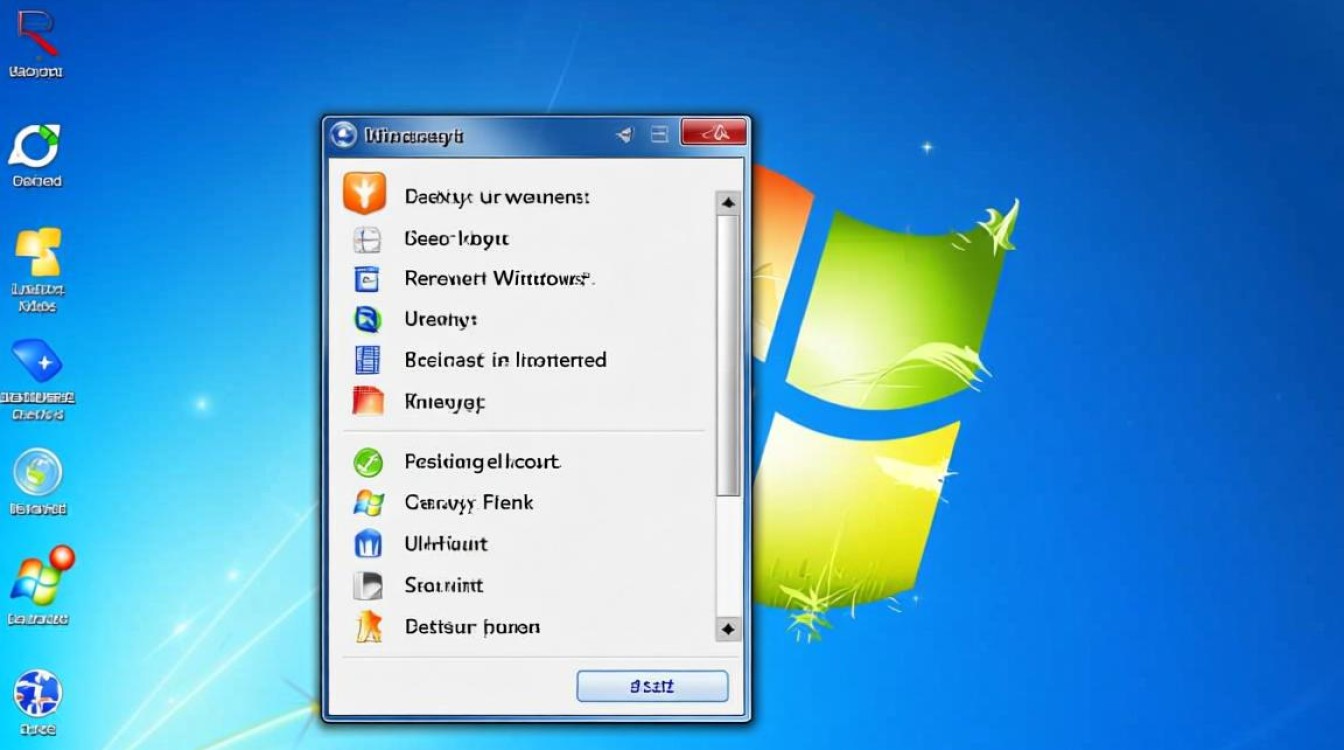1344x750 pixels.
Task: Click the scrollbar up arrow in the dialog
Action: [x=728, y=203]
